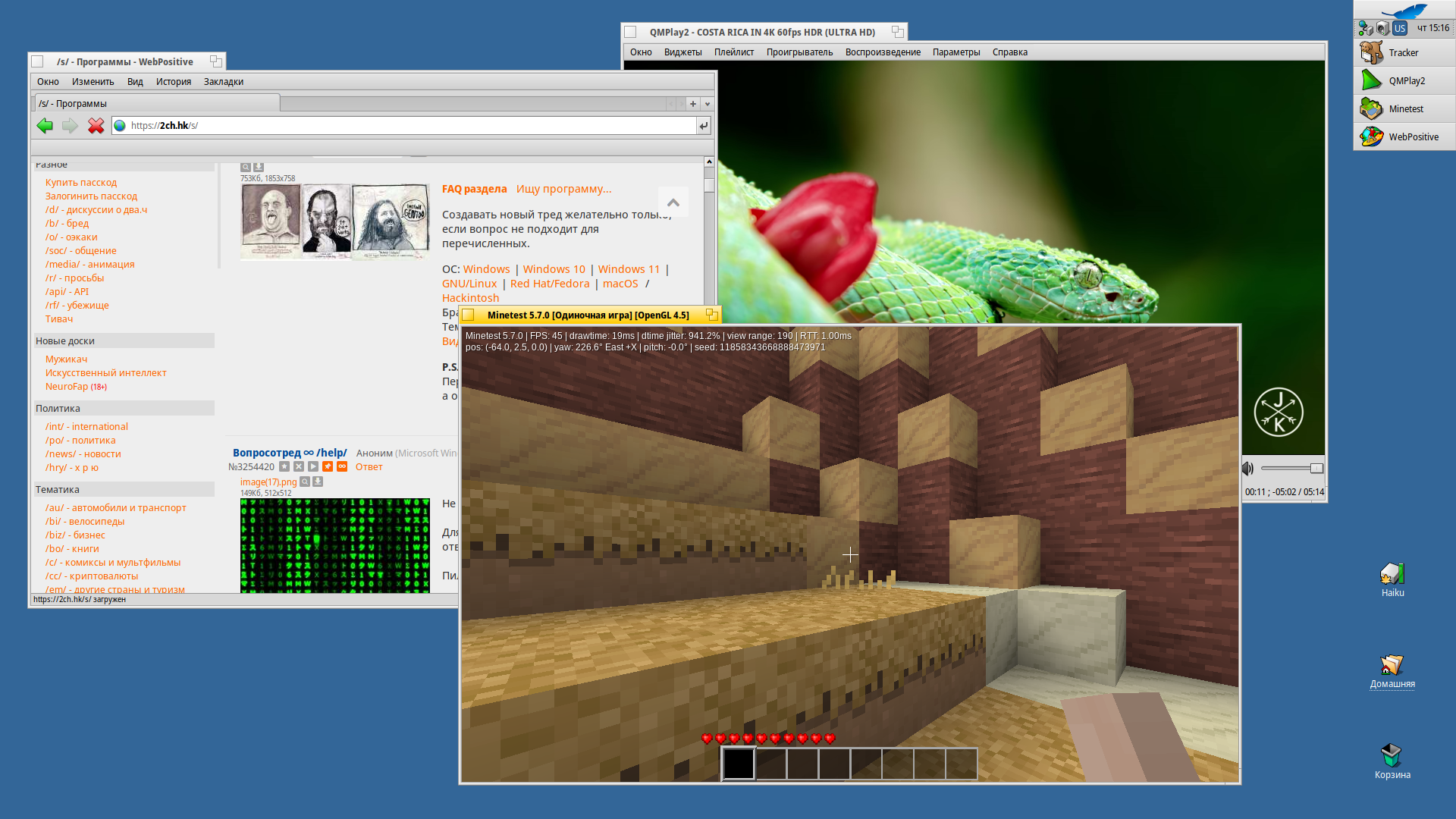
Task: Open '/b/ - бред' board link
Action: pos(67,224)
